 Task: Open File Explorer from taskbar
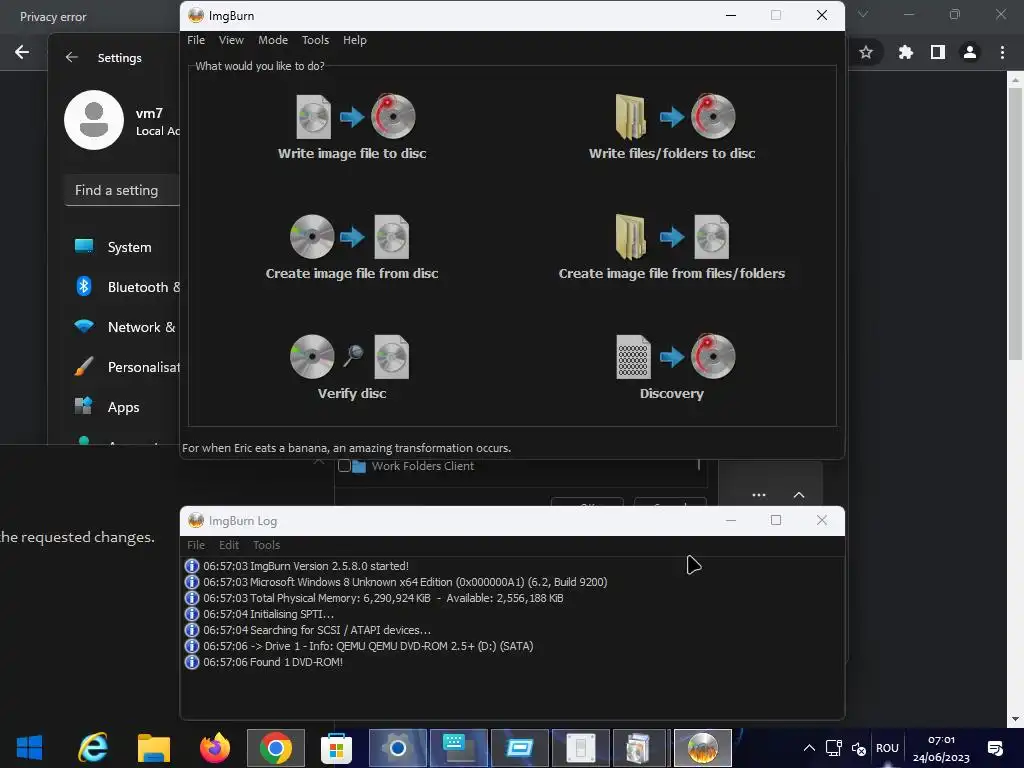(154, 748)
